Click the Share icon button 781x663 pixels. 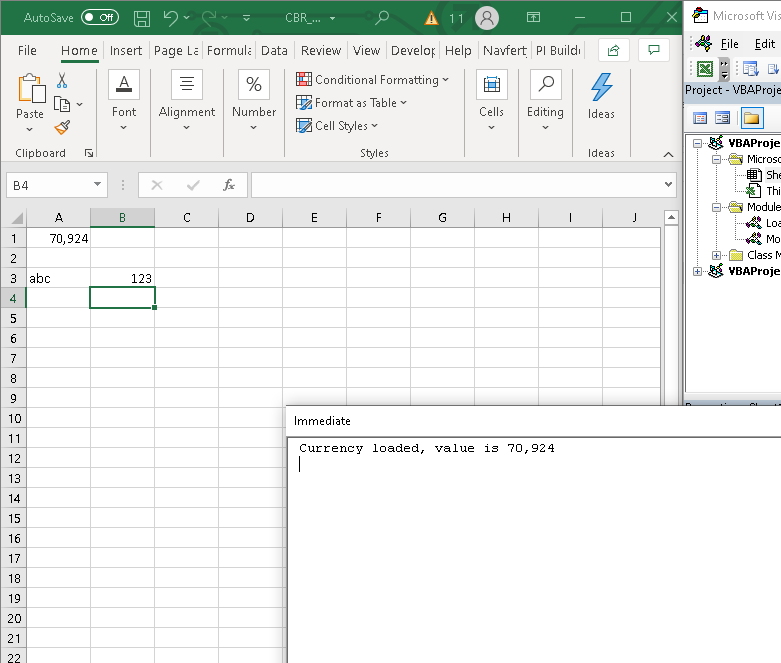coord(613,50)
